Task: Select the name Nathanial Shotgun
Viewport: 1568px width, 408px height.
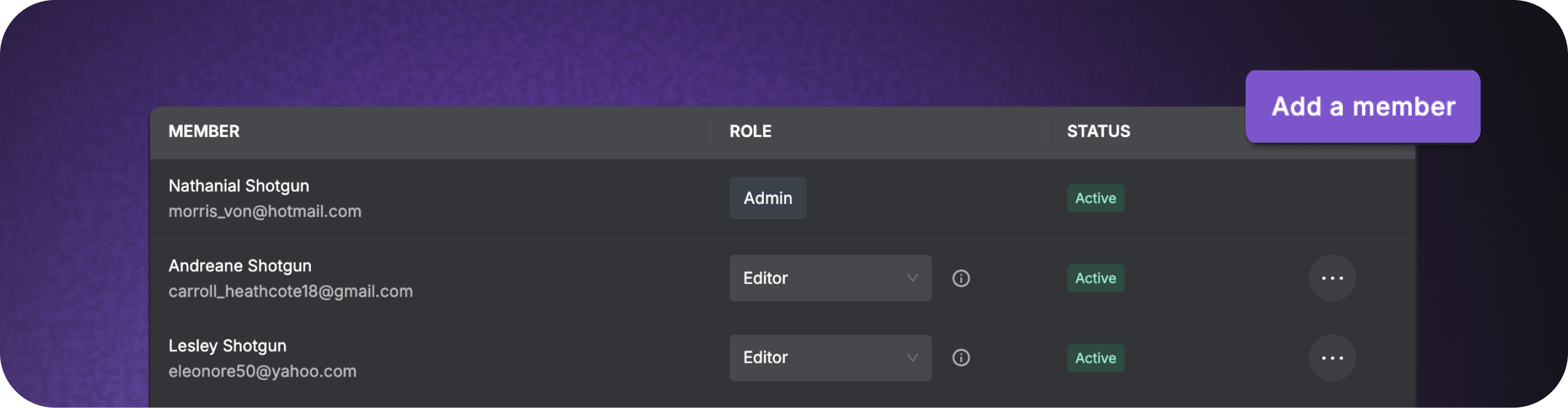Action: point(239,186)
